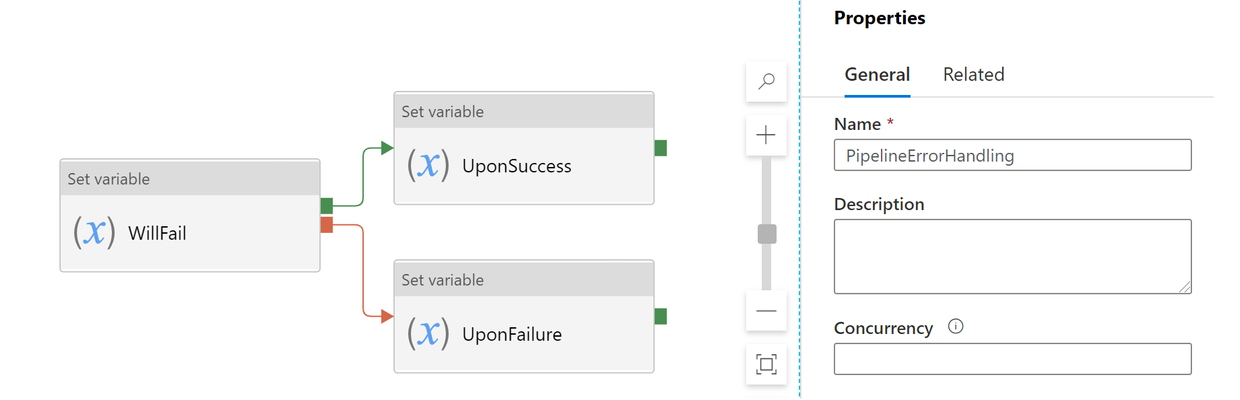
Task: Click the zoom slider handle
Action: pyautogui.click(x=767, y=234)
